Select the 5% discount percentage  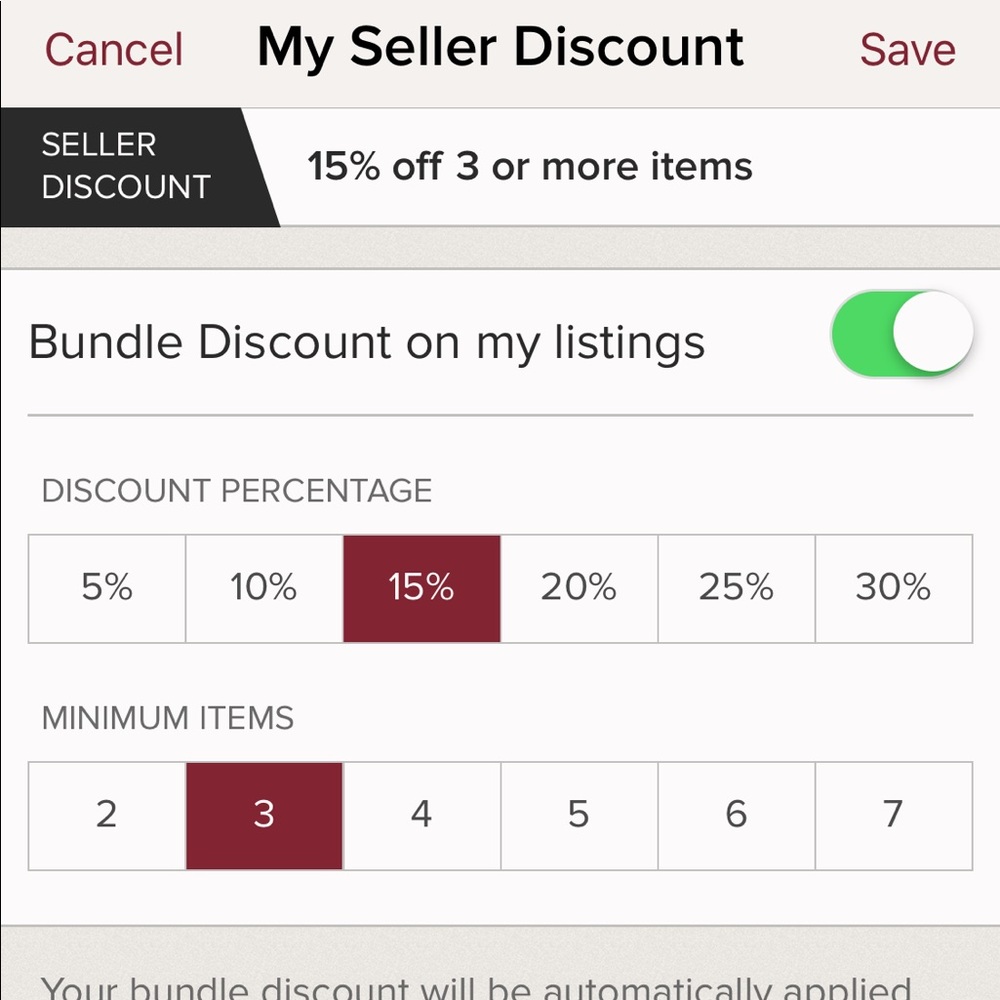(106, 588)
